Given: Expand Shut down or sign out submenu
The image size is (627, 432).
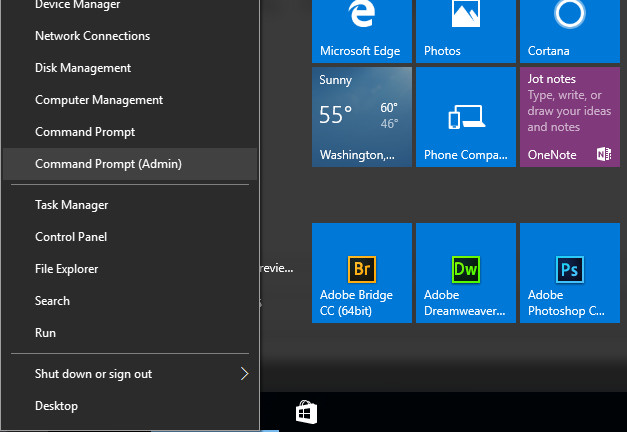Looking at the screenshot, I should pyautogui.click(x=130, y=374).
